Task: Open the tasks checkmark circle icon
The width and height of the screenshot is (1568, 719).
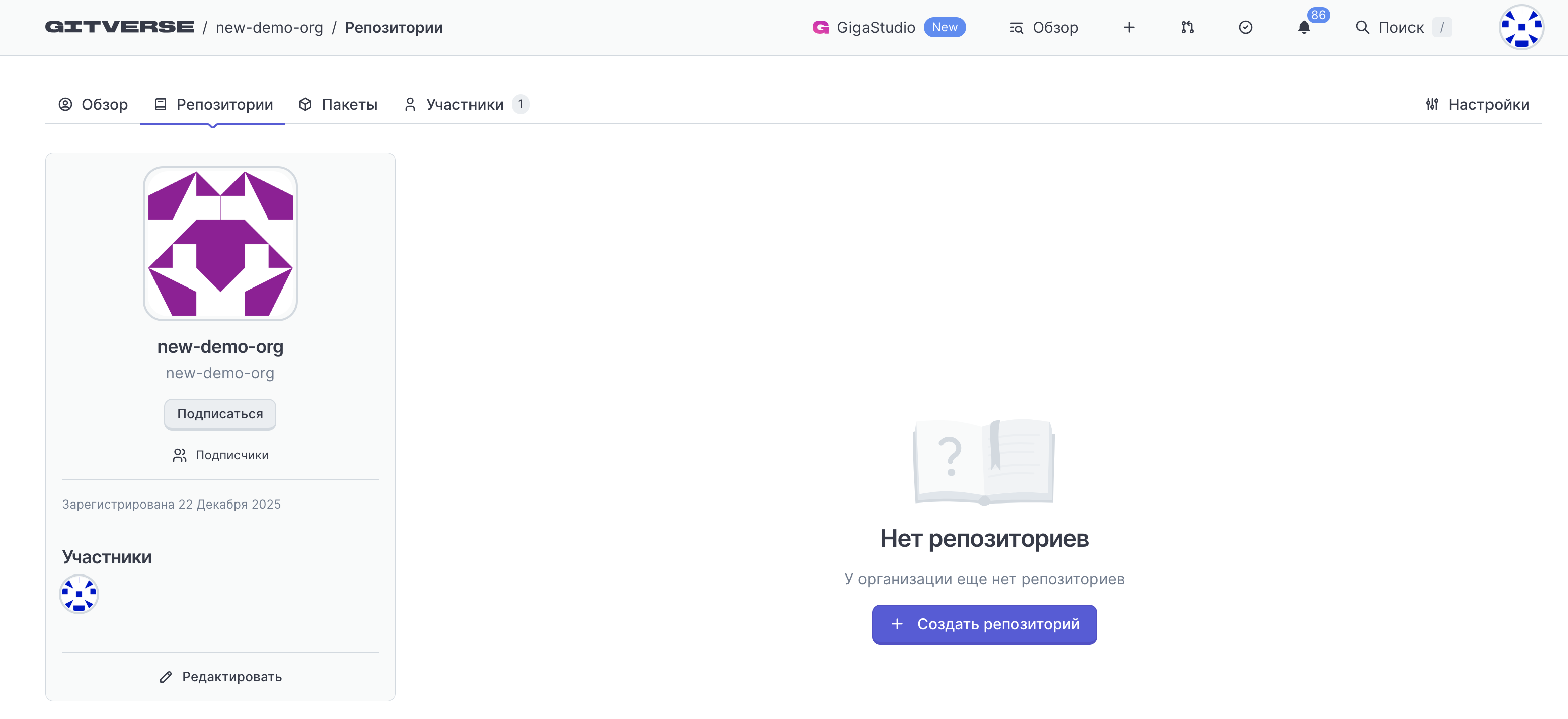Action: pyautogui.click(x=1245, y=27)
